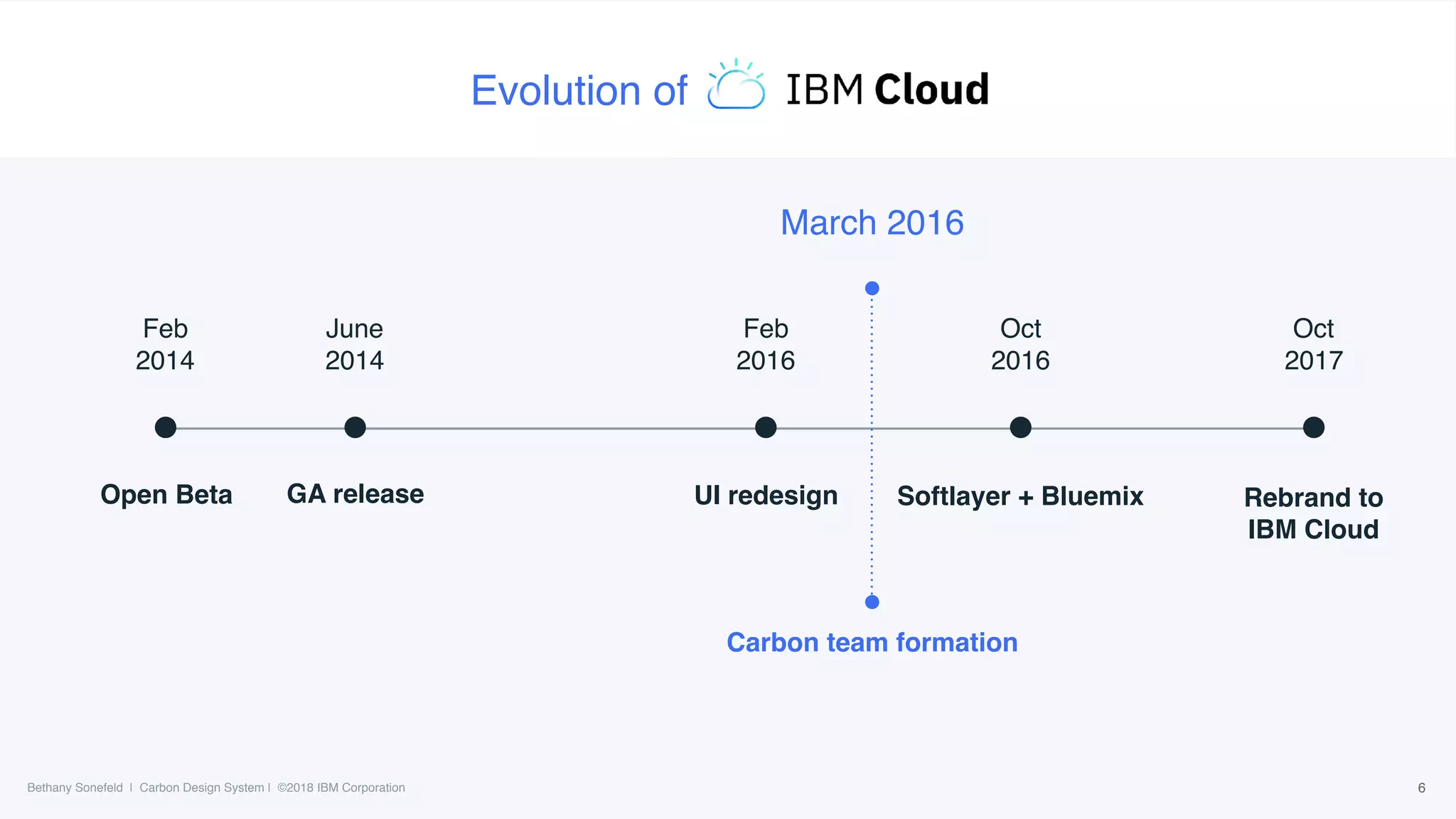Click the 'Oct 2016' date text
The width and height of the screenshot is (1456, 819).
pyautogui.click(x=1020, y=344)
